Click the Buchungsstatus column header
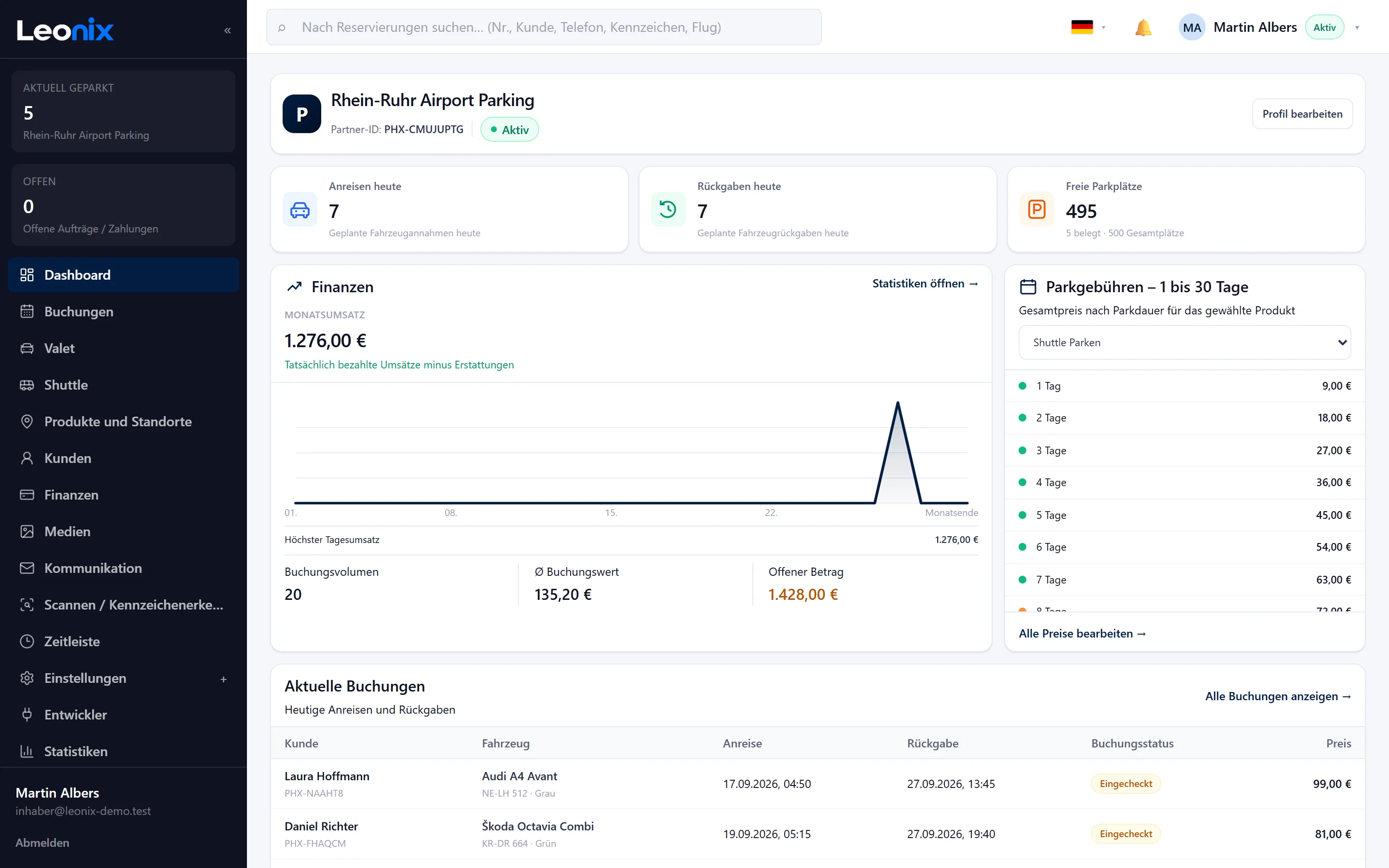Image resolution: width=1389 pixels, height=868 pixels. [x=1132, y=744]
